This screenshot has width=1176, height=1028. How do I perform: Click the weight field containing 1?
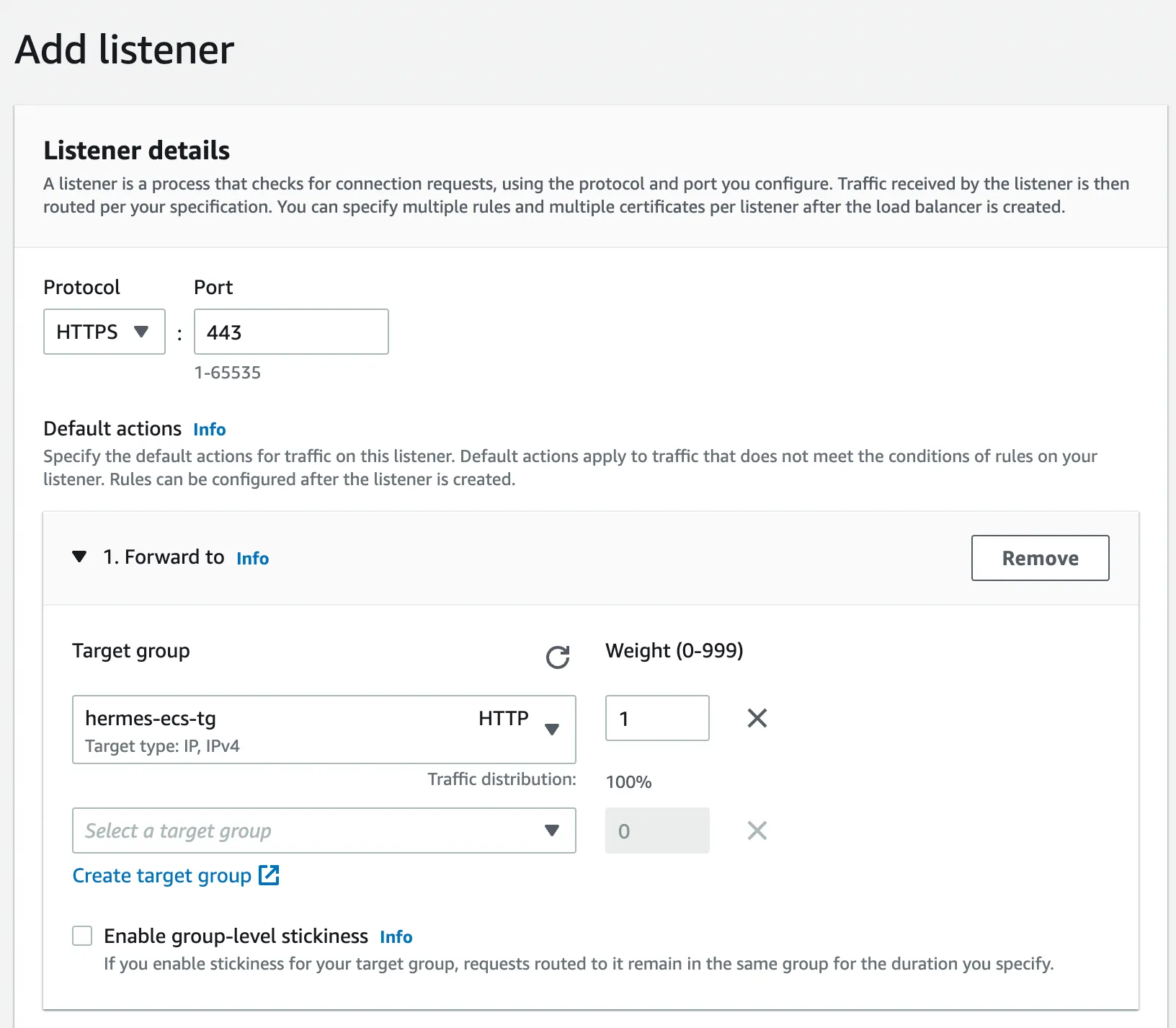coord(657,718)
